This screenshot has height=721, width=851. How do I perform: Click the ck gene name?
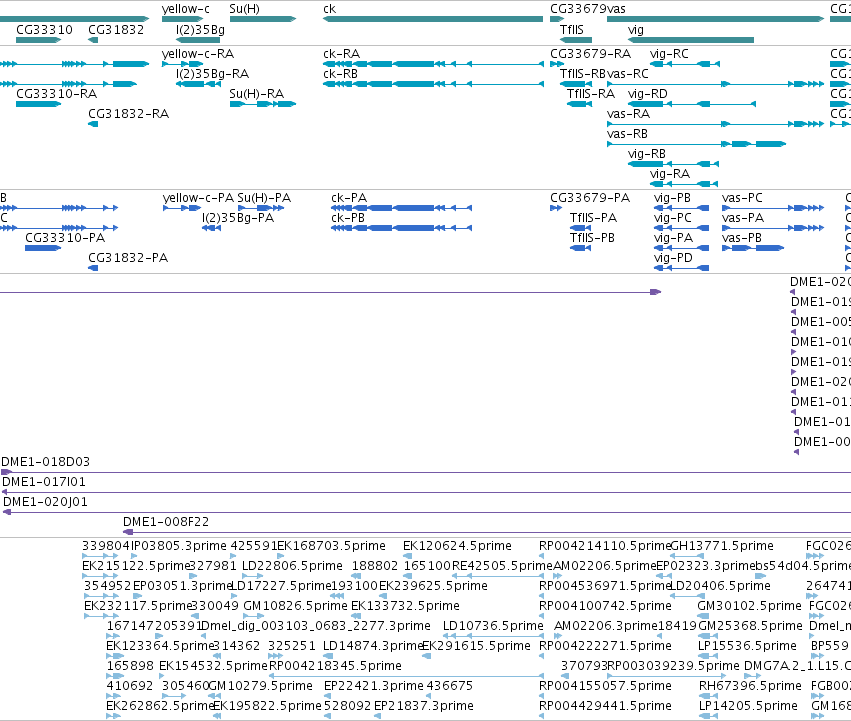[x=329, y=9]
